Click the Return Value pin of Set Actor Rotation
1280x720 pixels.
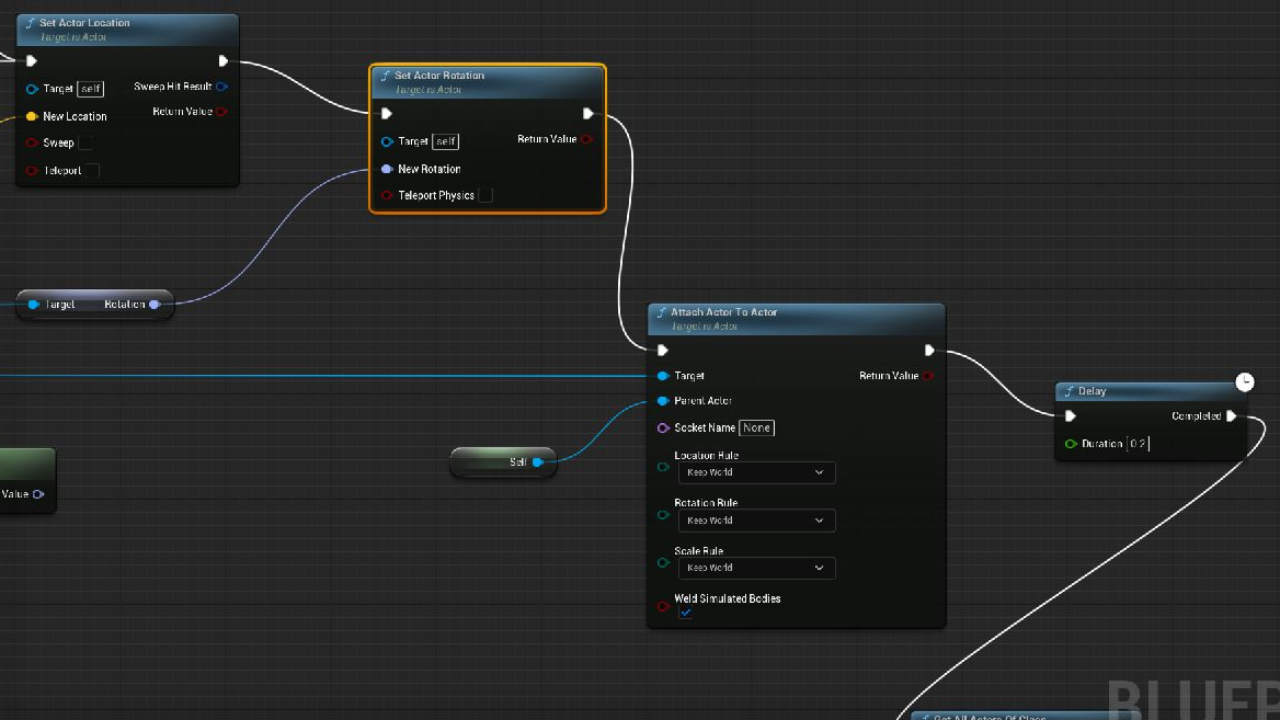click(587, 139)
